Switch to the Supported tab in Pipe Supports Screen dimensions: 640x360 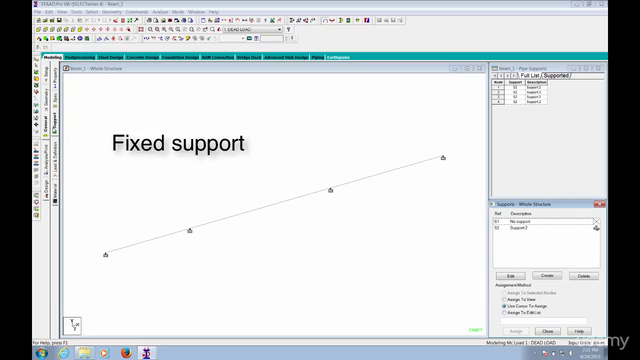556,76
